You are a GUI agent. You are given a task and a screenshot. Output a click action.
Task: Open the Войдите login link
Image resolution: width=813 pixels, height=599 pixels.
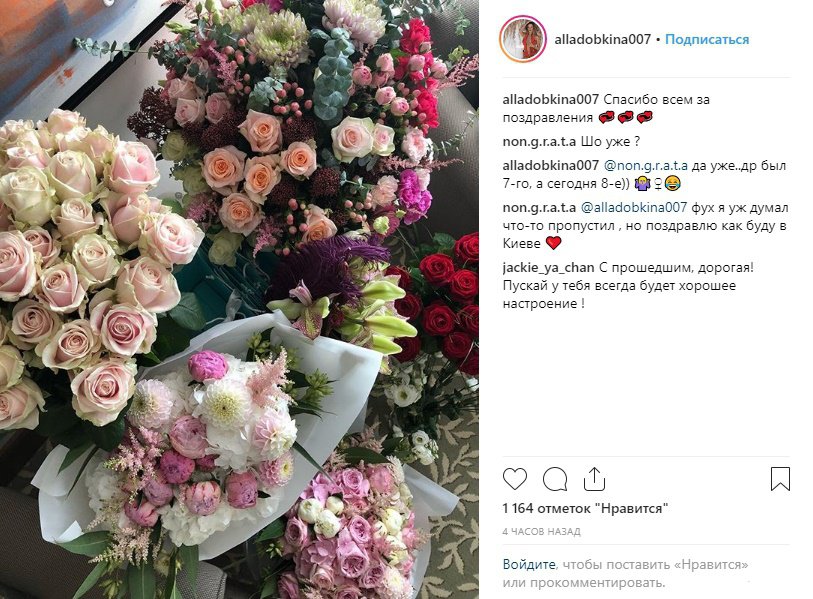(529, 564)
